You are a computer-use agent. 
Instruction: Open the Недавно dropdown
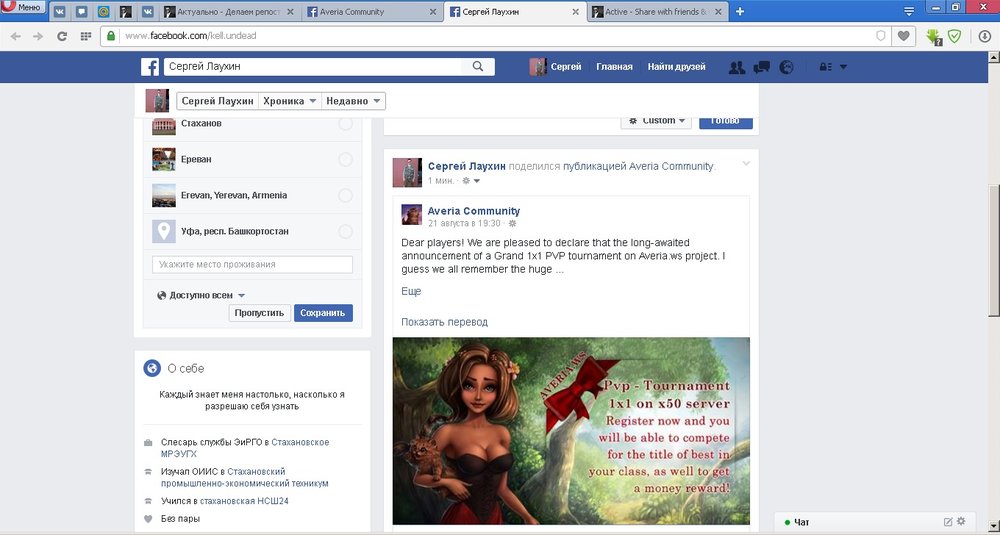[353, 101]
